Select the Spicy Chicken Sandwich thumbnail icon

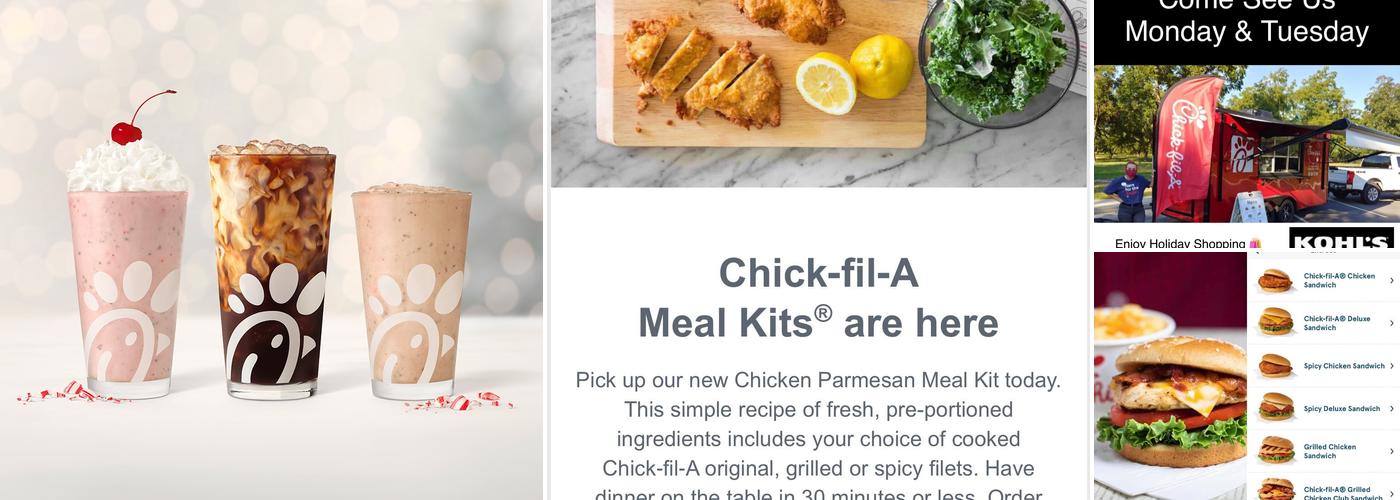(x=1275, y=366)
